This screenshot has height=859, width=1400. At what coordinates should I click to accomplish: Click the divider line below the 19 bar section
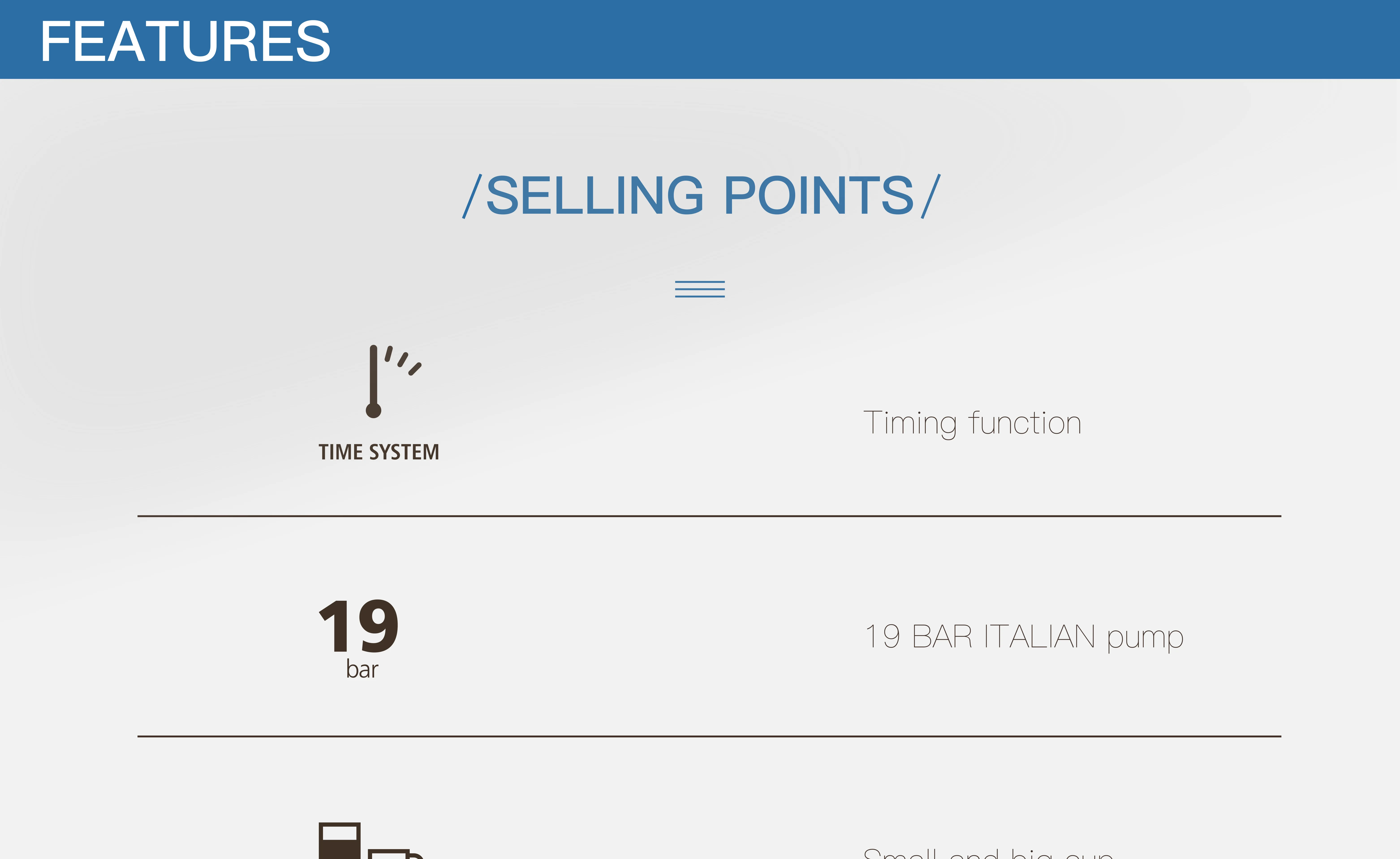click(709, 736)
